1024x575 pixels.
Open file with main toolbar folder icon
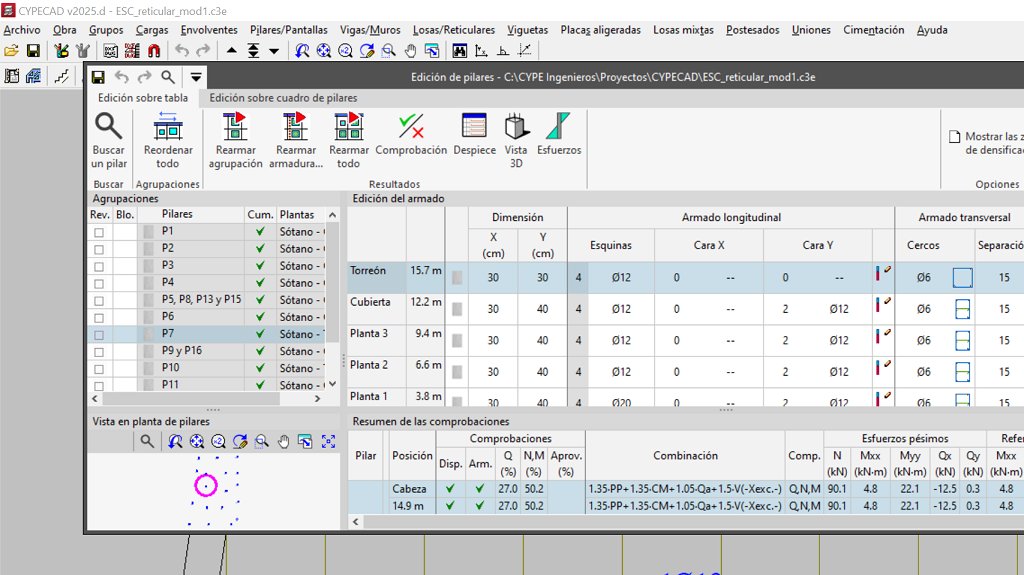(11, 51)
